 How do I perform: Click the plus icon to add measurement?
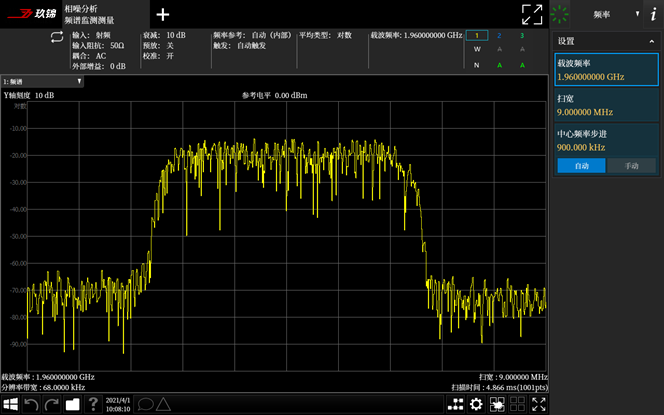[x=163, y=15]
